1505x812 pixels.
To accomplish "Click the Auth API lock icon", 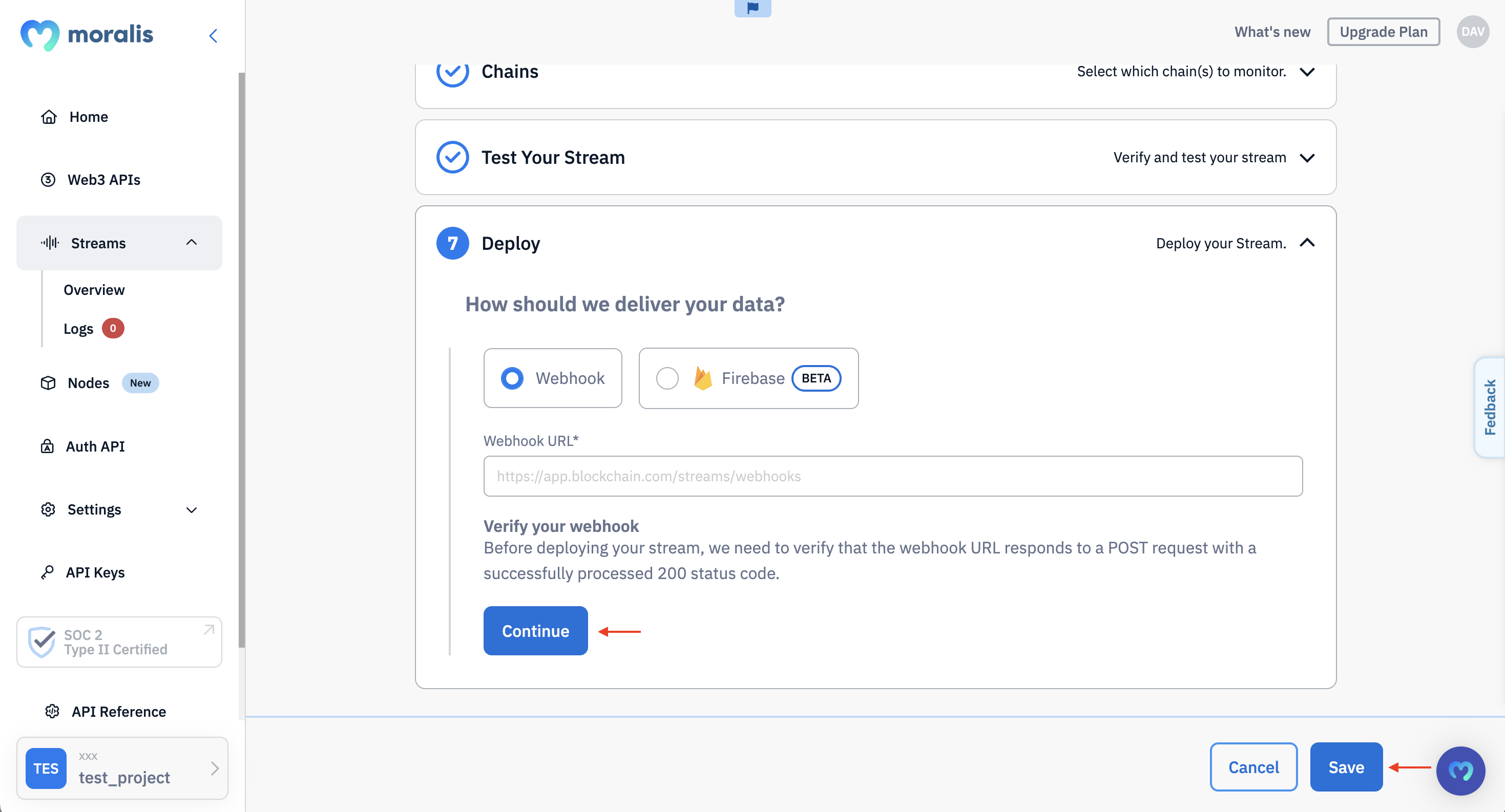I will [47, 446].
